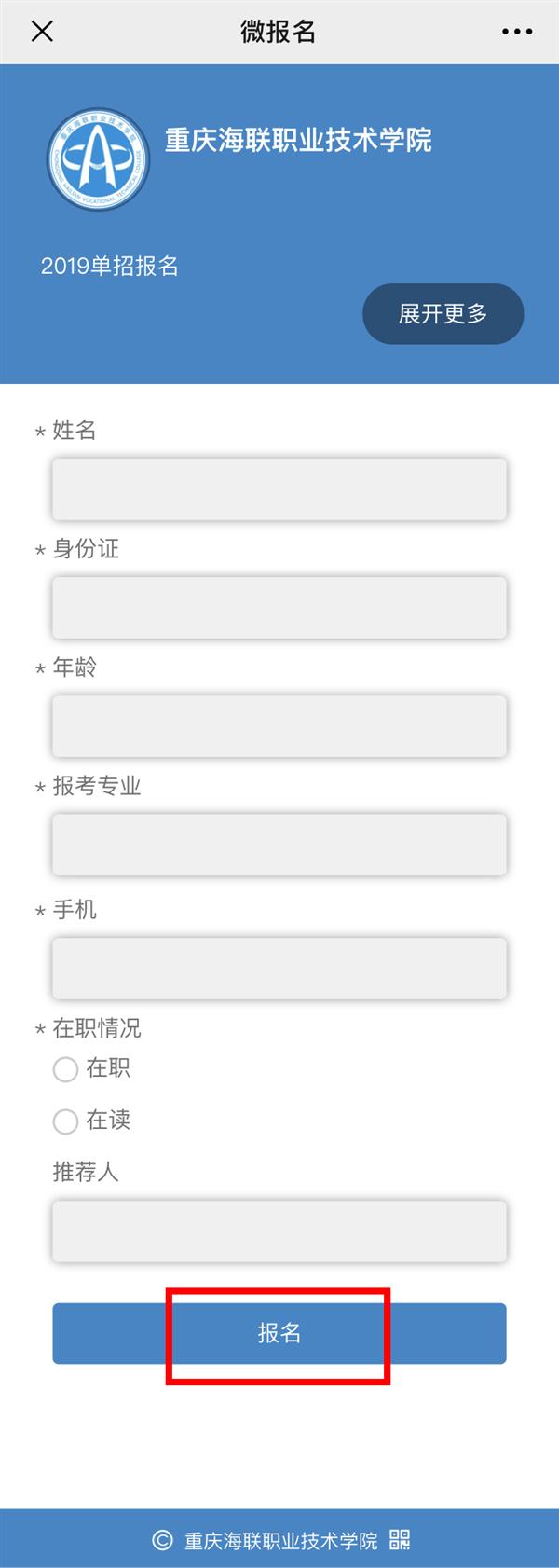The image size is (559, 1568).
Task: Click the college circular logo
Action: tap(98, 159)
